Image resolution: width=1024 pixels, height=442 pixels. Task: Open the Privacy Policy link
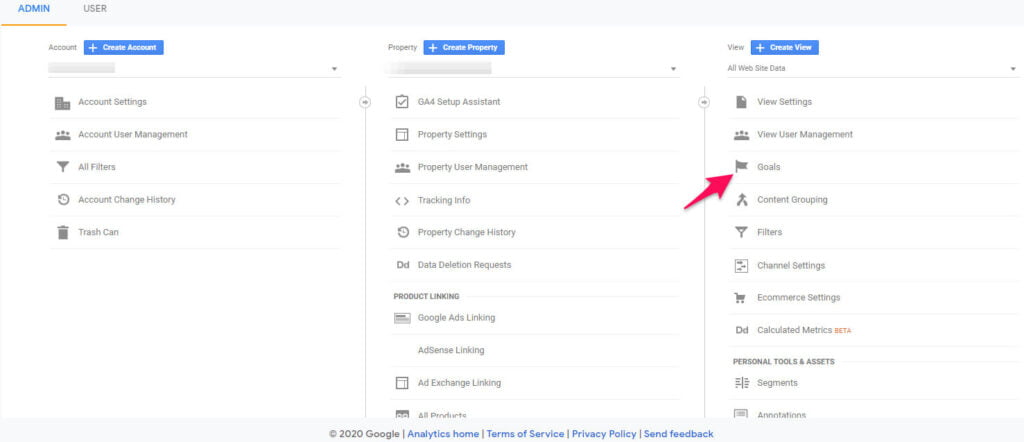[x=604, y=434]
